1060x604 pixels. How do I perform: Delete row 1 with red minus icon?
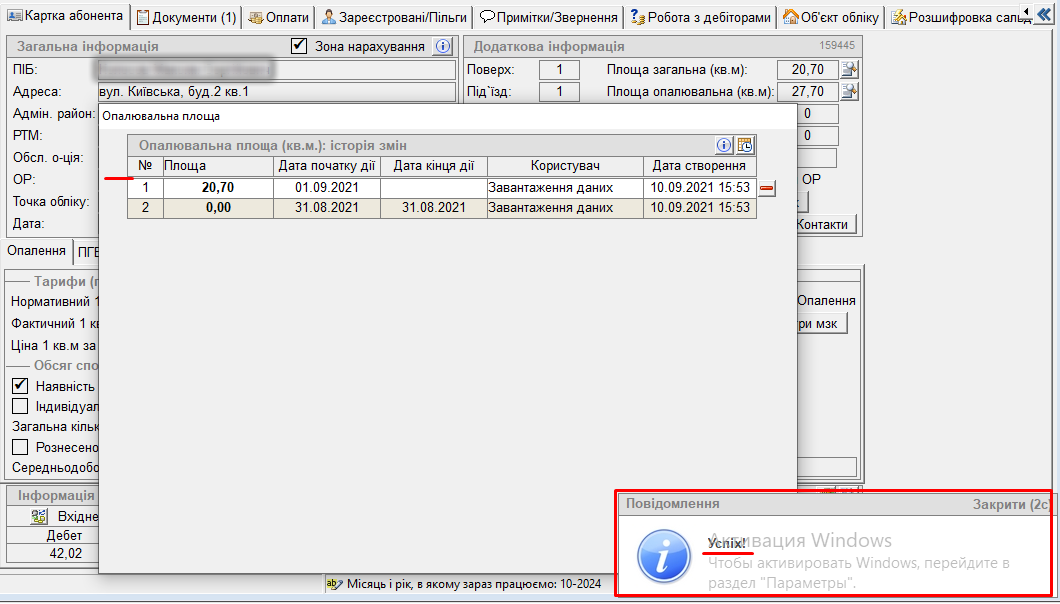[767, 188]
